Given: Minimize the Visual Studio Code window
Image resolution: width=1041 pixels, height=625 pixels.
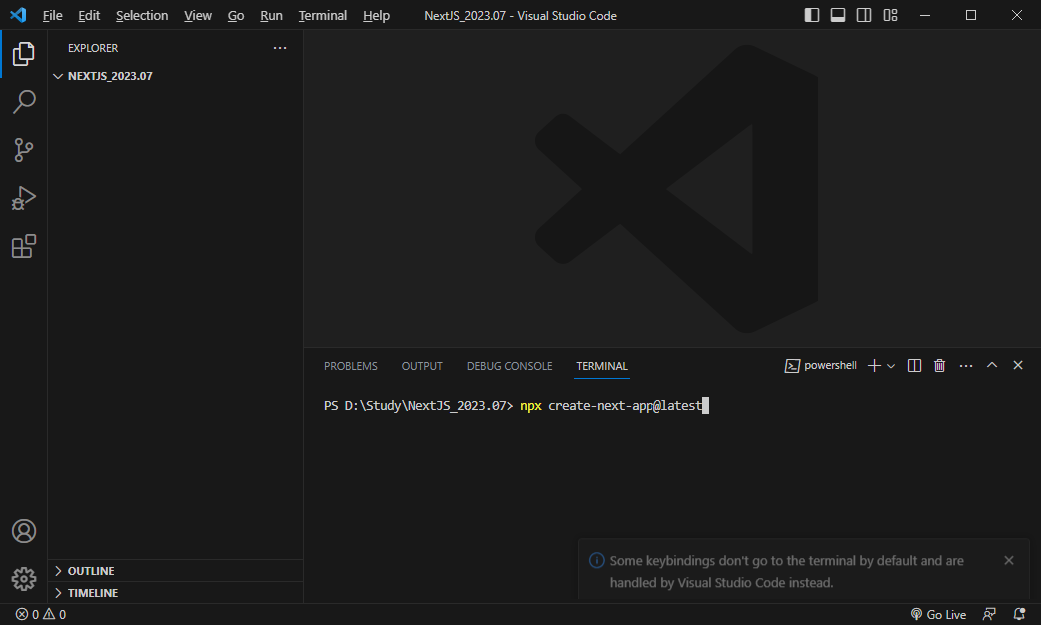Looking at the screenshot, I should 925,15.
